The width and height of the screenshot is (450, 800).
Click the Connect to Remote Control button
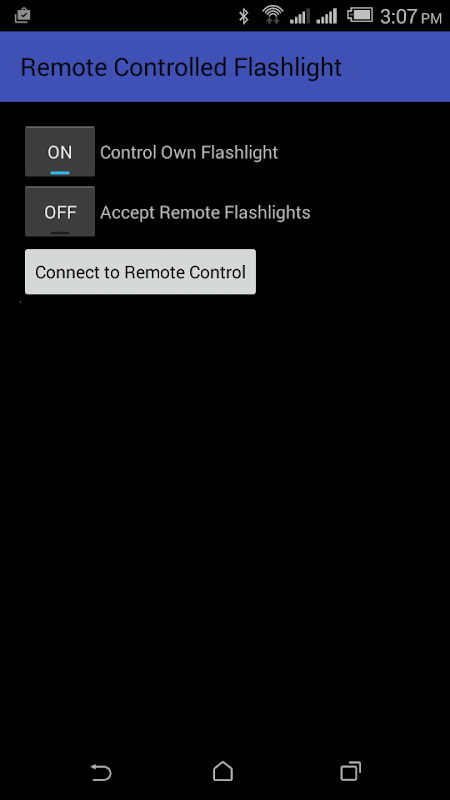coord(140,271)
